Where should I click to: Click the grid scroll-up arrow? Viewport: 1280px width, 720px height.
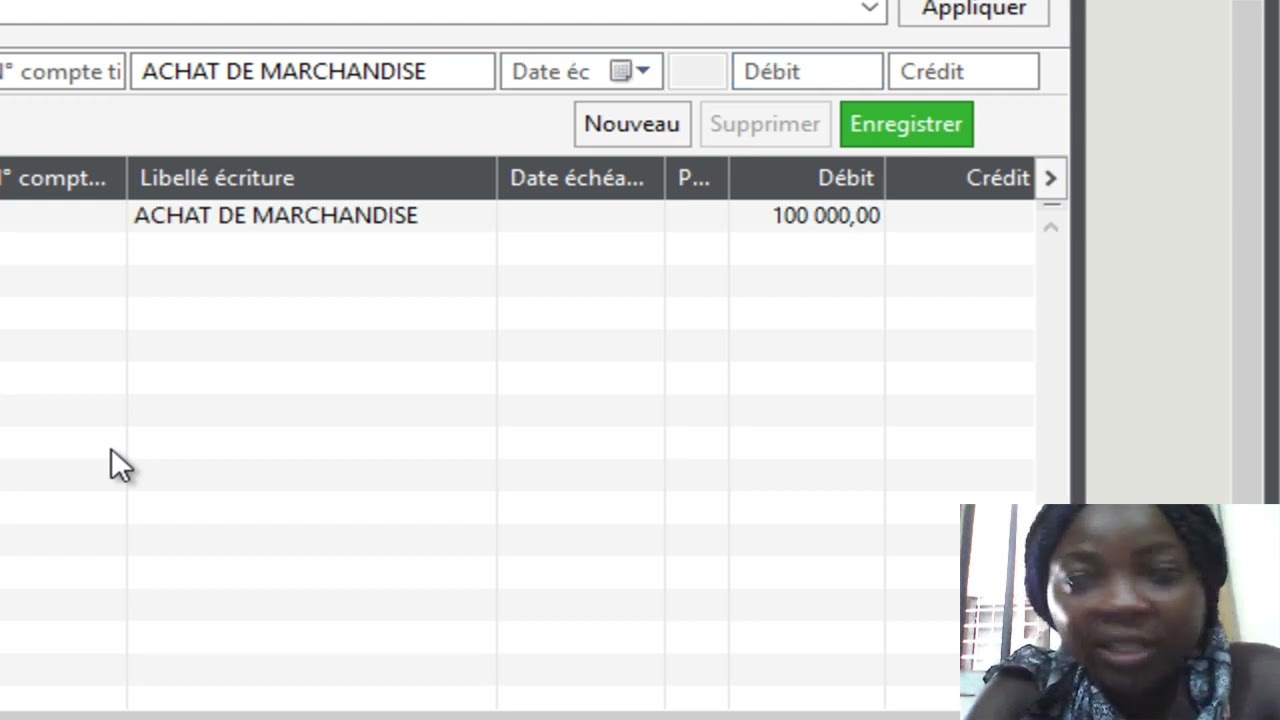tap(1051, 227)
